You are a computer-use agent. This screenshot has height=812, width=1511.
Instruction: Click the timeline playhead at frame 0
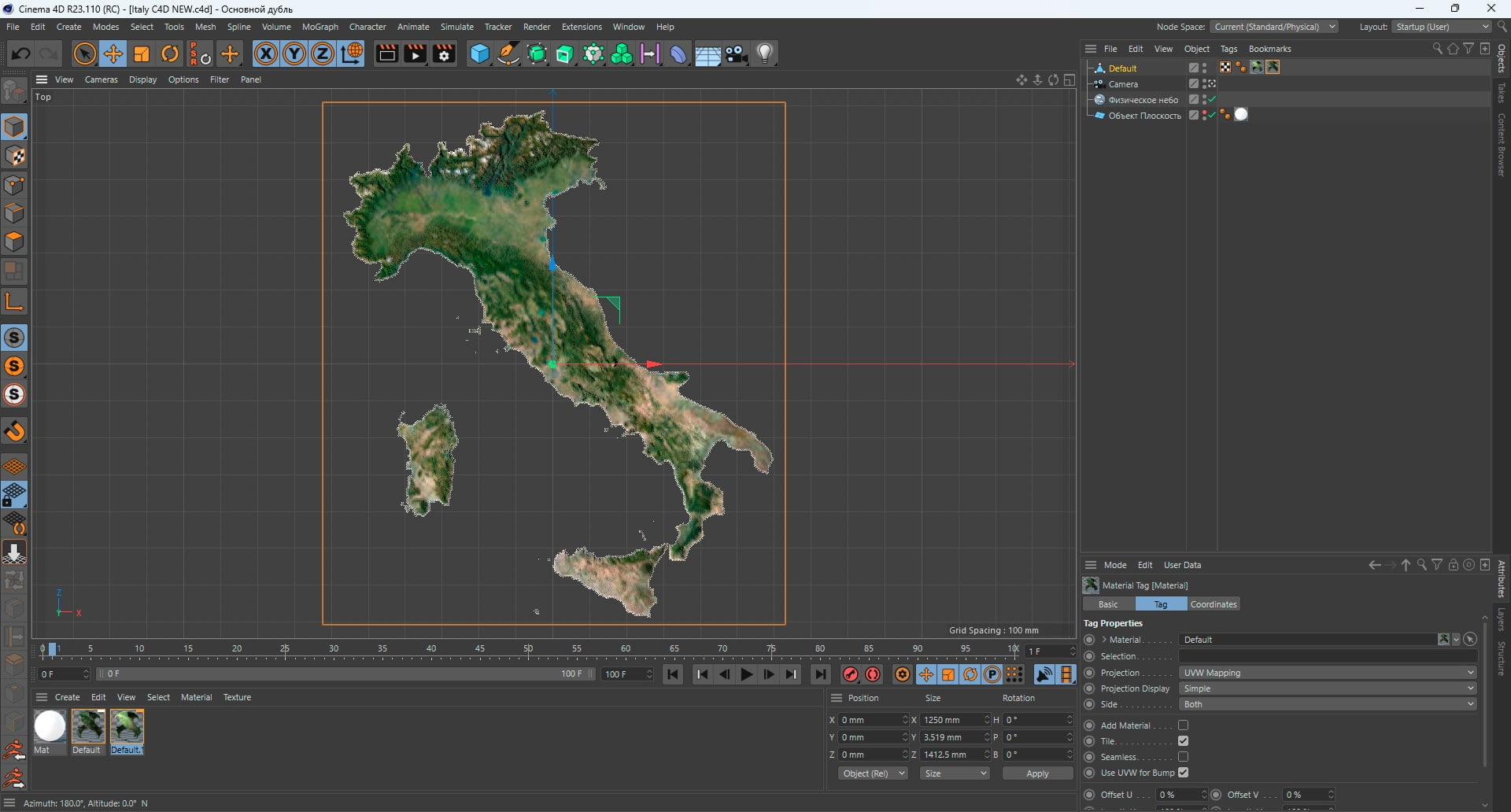pos(52,650)
